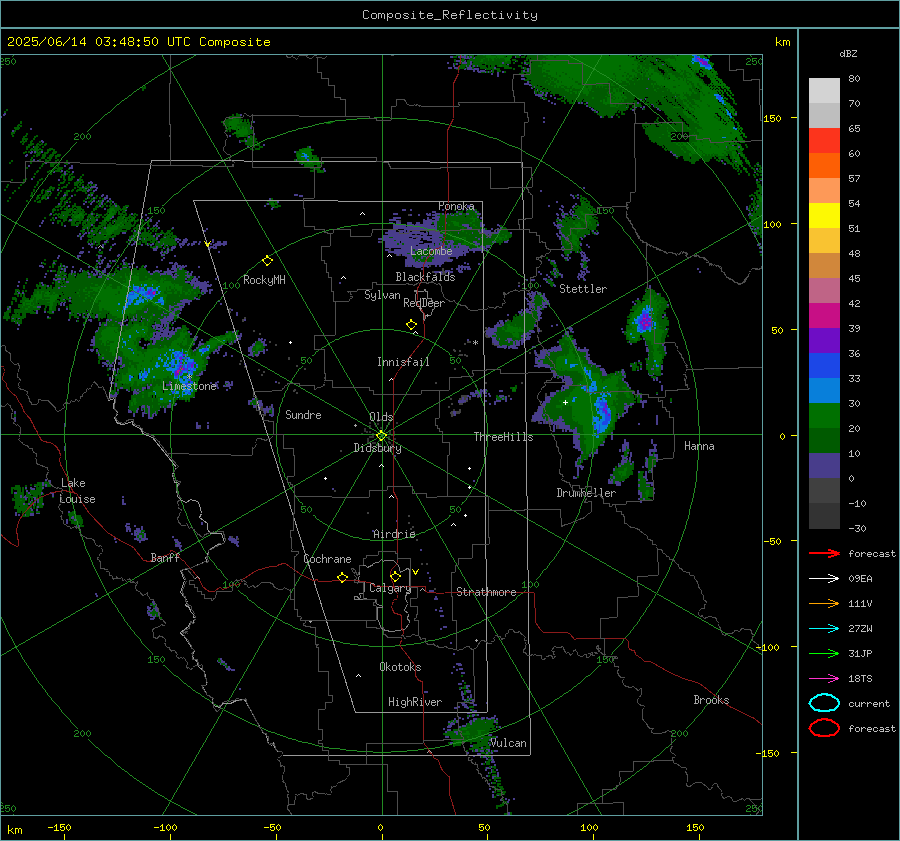Image resolution: width=900 pixels, height=841 pixels.
Task: Click the white 09EA arrow legend icon
Action: [824, 579]
